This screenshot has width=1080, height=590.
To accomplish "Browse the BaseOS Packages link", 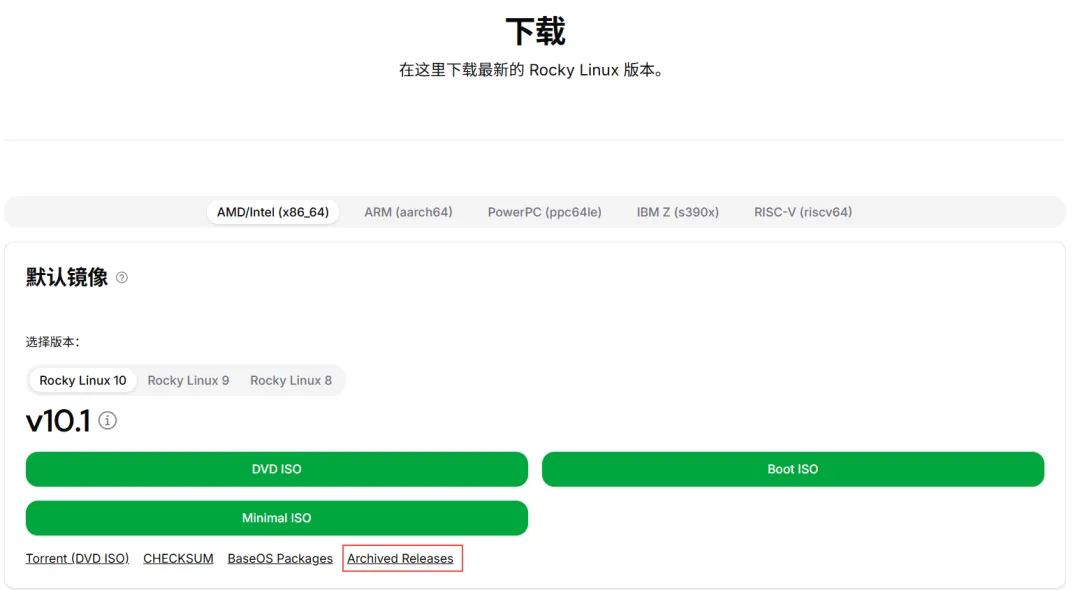I will click(x=280, y=558).
